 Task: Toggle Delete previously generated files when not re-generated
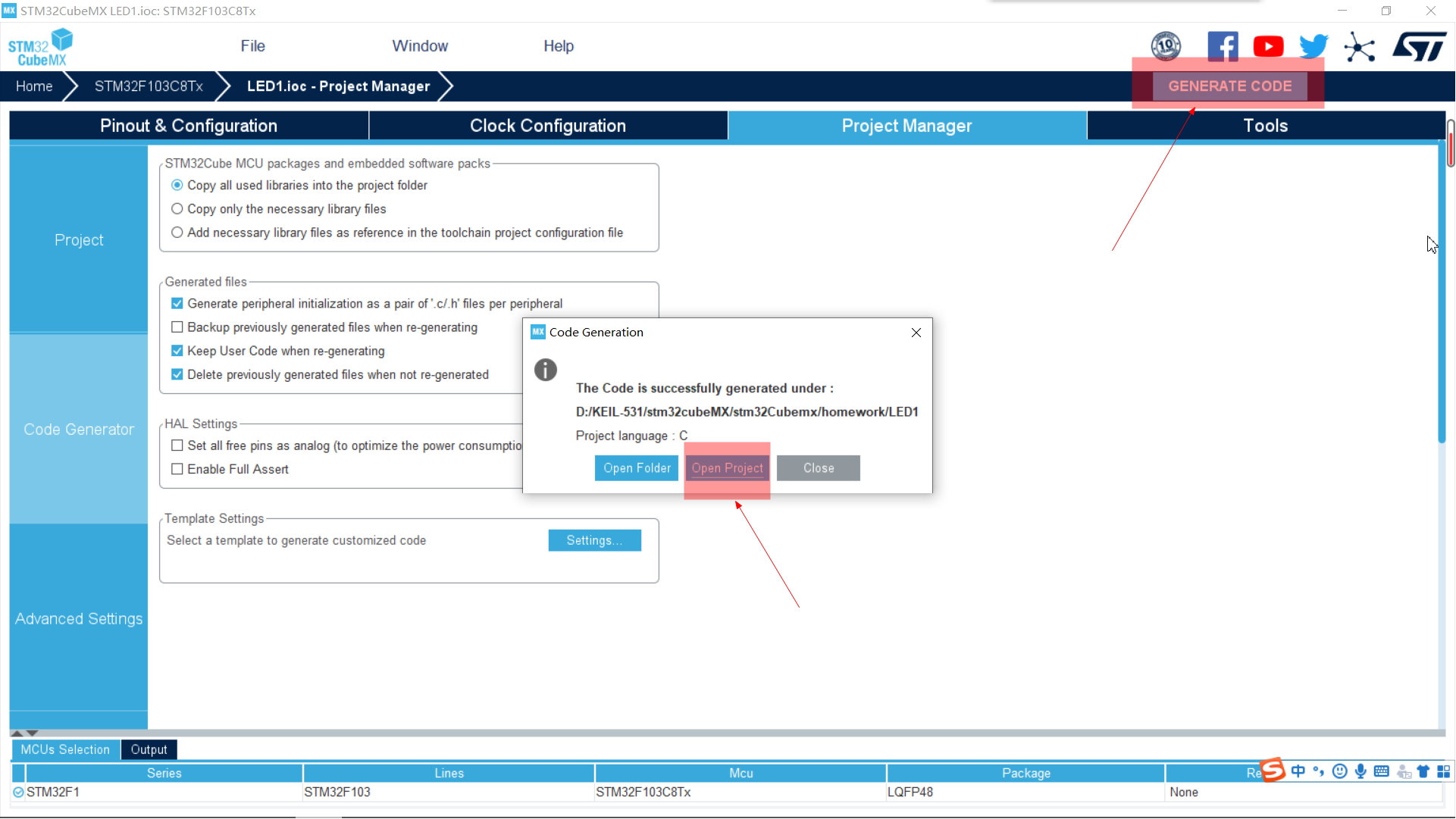click(x=177, y=374)
